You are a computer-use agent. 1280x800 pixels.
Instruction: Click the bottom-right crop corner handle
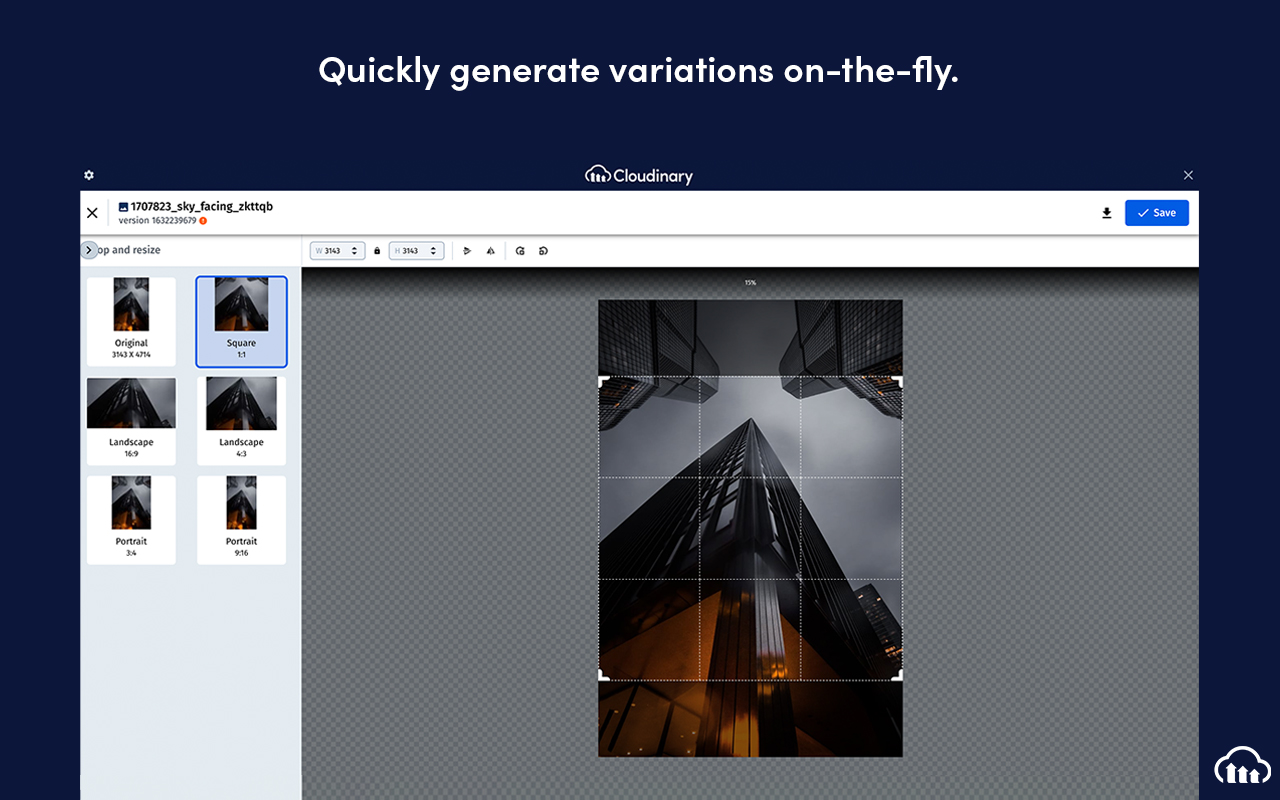point(898,676)
